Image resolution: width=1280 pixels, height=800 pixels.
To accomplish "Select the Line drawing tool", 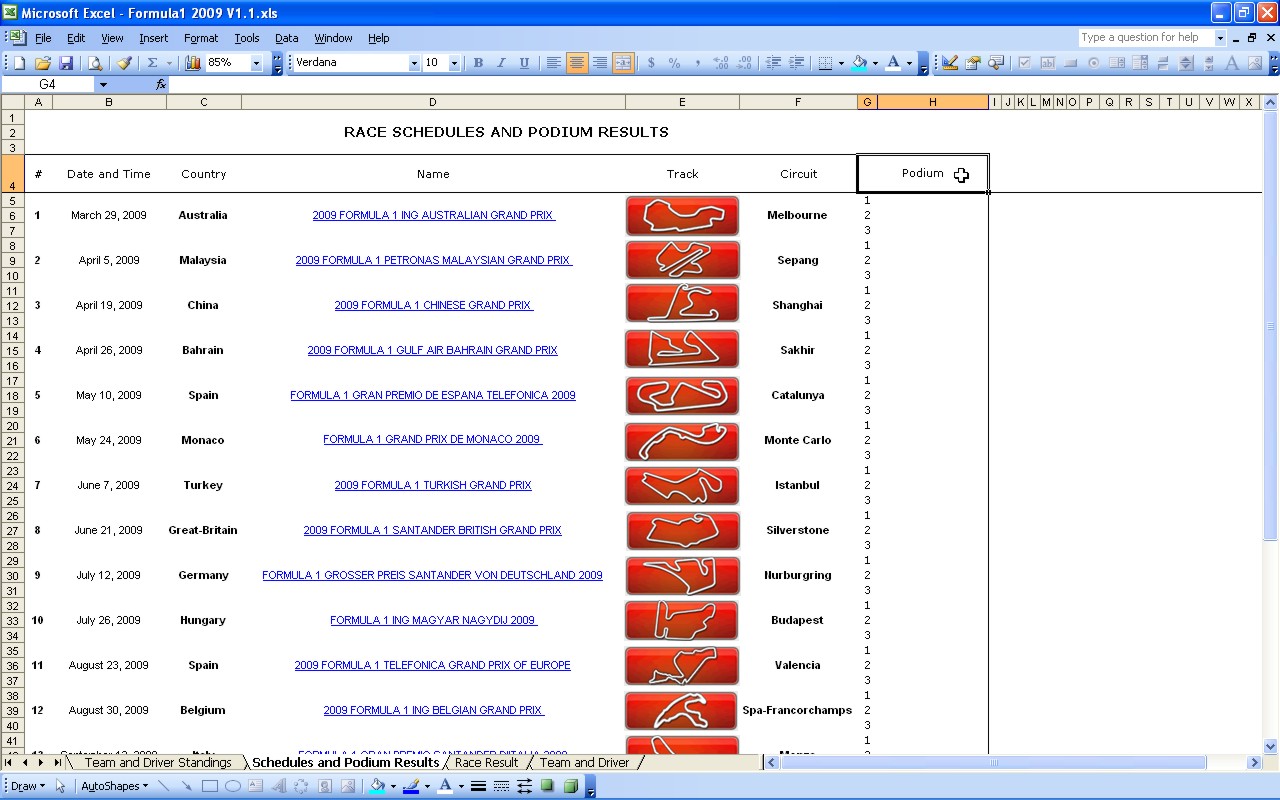I will pos(164,786).
